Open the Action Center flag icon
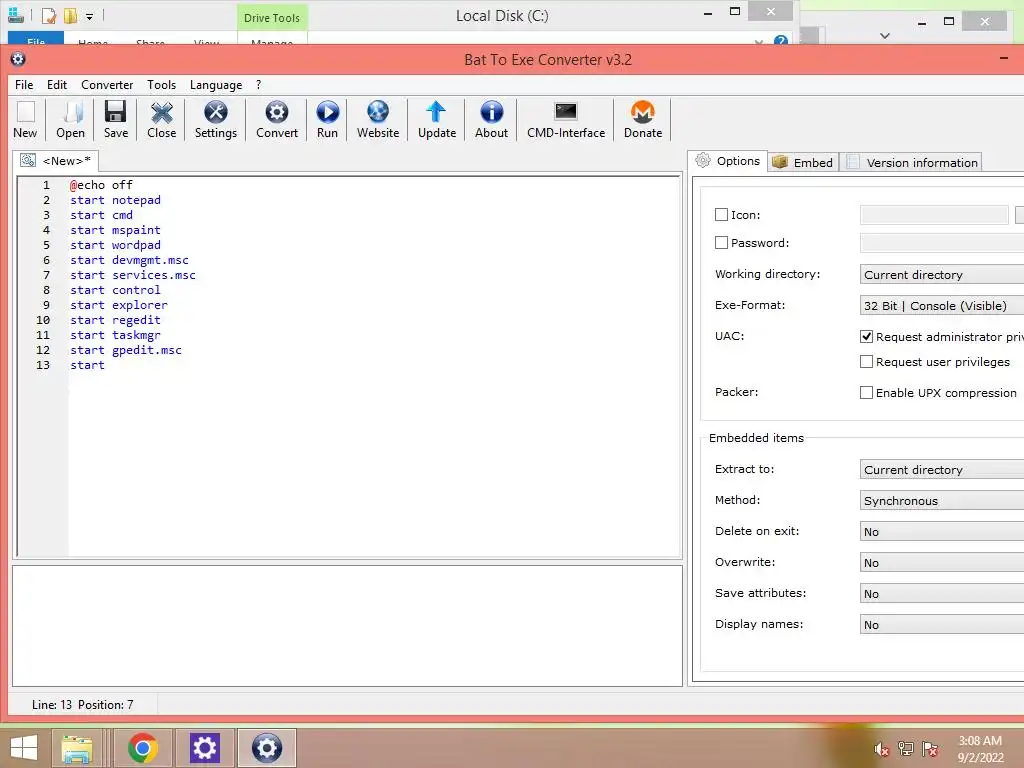 (930, 748)
